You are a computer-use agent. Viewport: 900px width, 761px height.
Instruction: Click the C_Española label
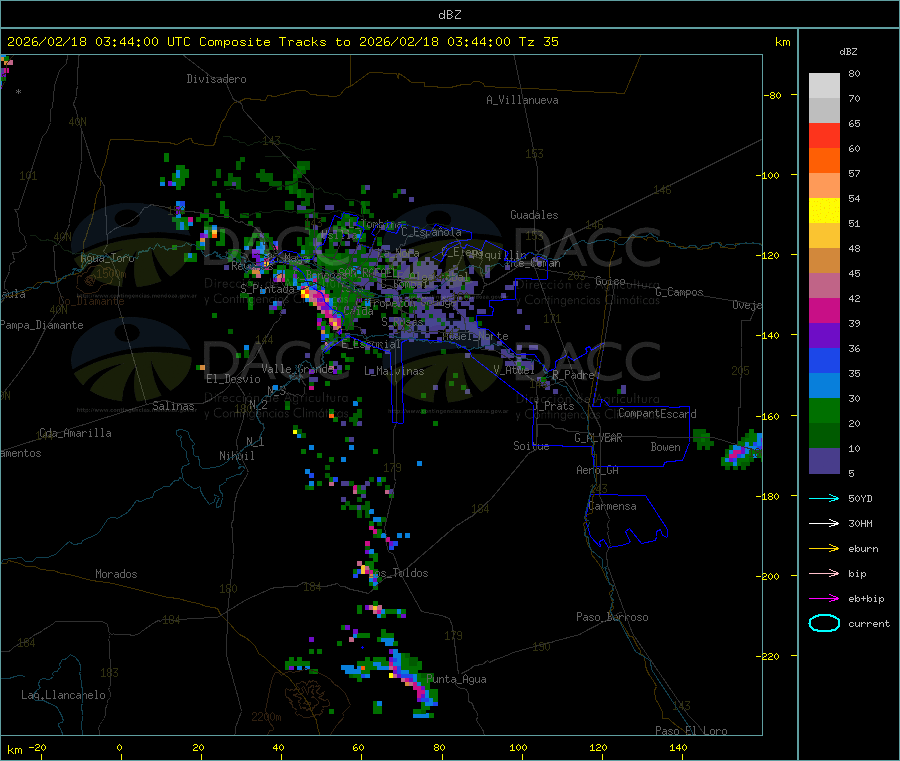(432, 232)
